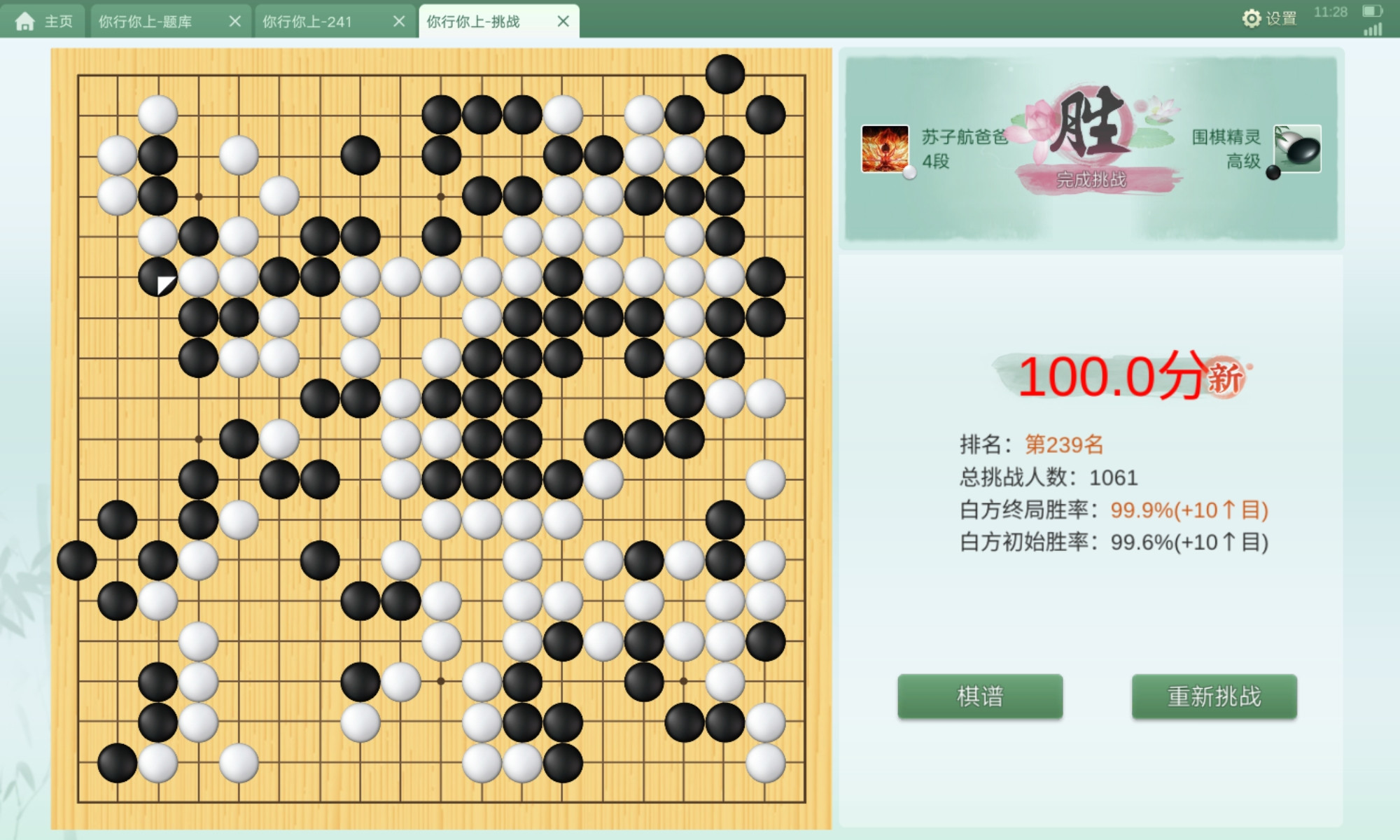Click the 重新挑战 retry button
The image size is (1400, 840).
coord(1214,696)
